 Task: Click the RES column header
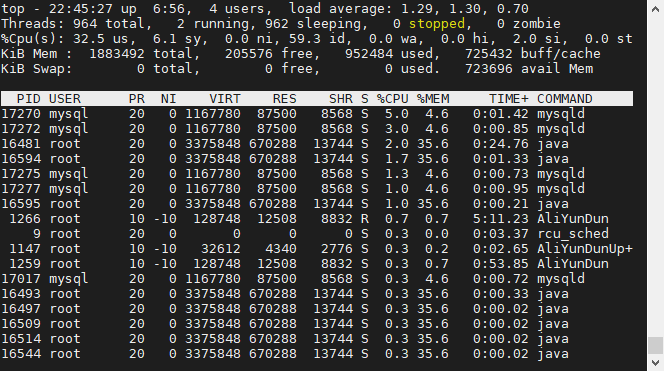(285, 99)
